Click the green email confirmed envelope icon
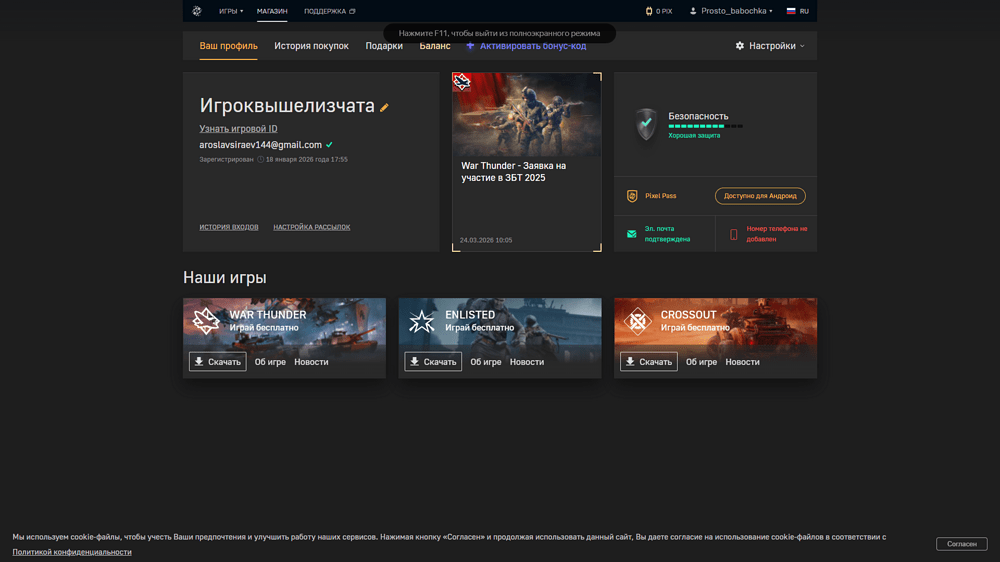 point(631,234)
